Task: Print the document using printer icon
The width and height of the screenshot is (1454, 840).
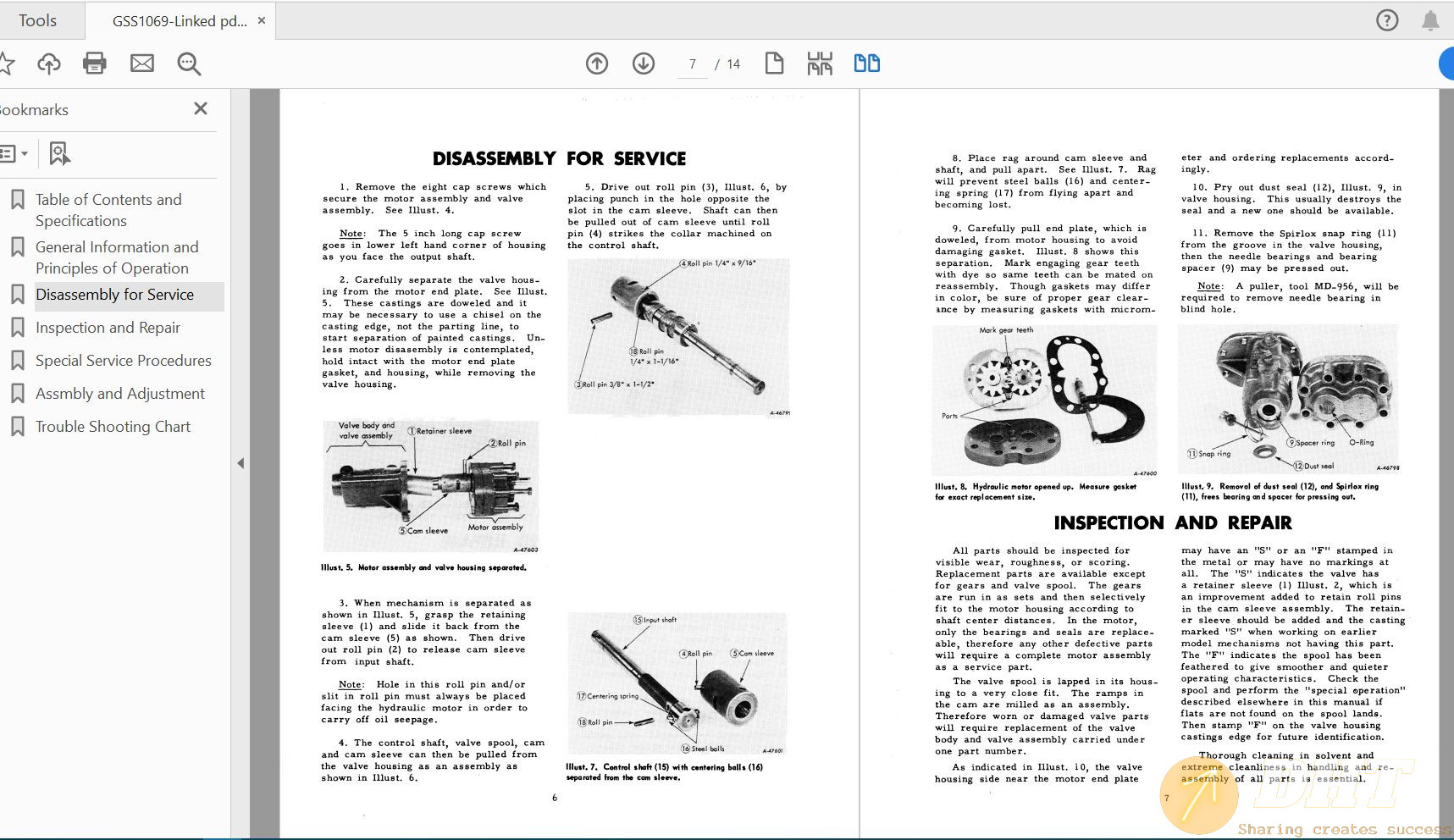Action: [95, 64]
